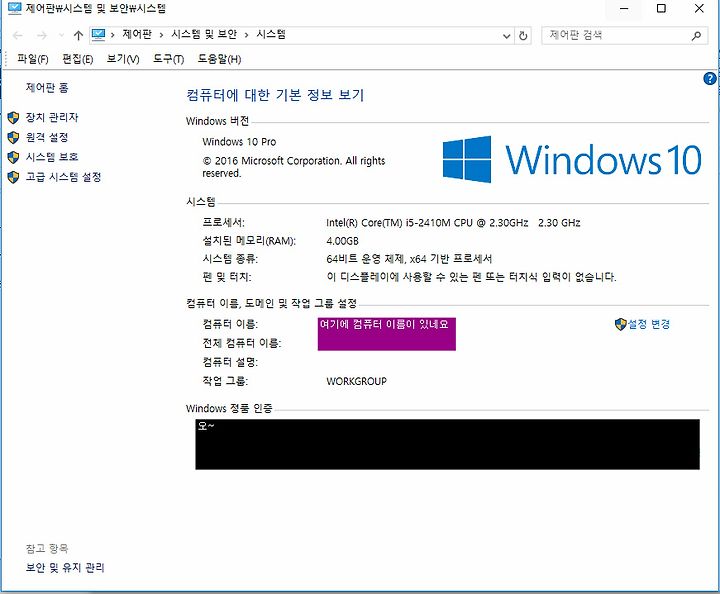Go forward with the forward arrow
The width and height of the screenshot is (720, 594).
click(42, 35)
